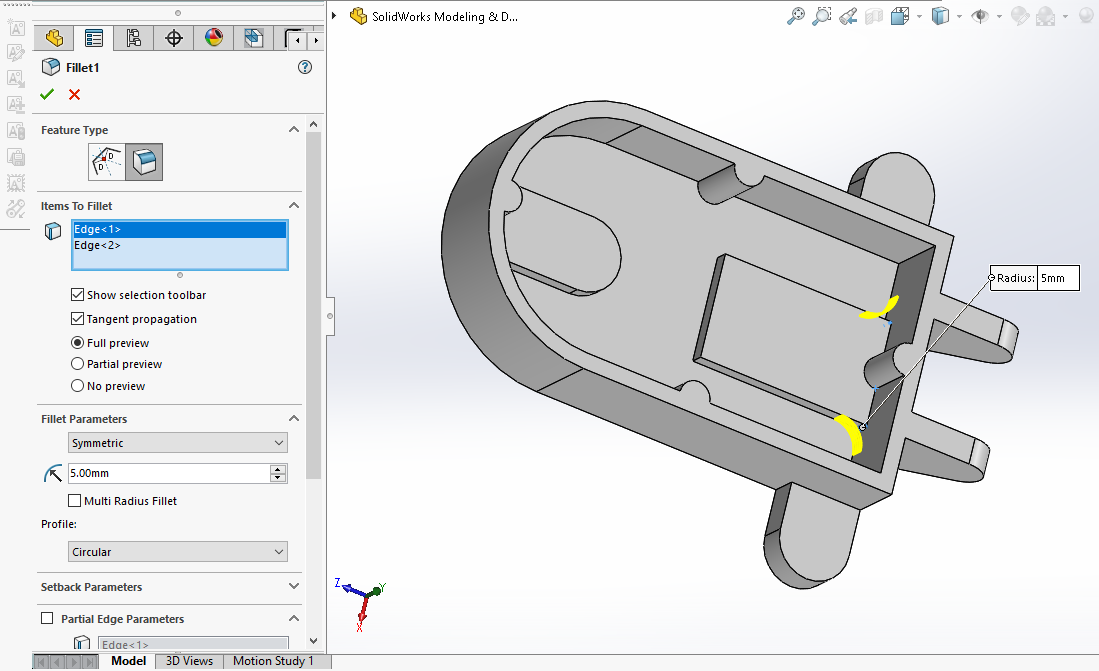Expand the Setback Parameters section

pyautogui.click(x=293, y=587)
